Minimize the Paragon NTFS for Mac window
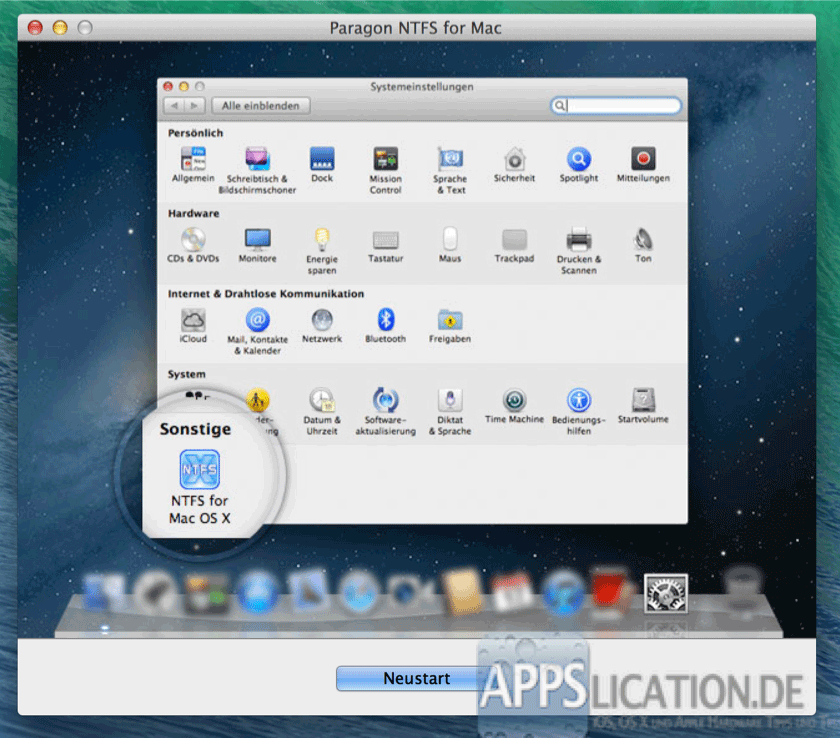 [60, 27]
